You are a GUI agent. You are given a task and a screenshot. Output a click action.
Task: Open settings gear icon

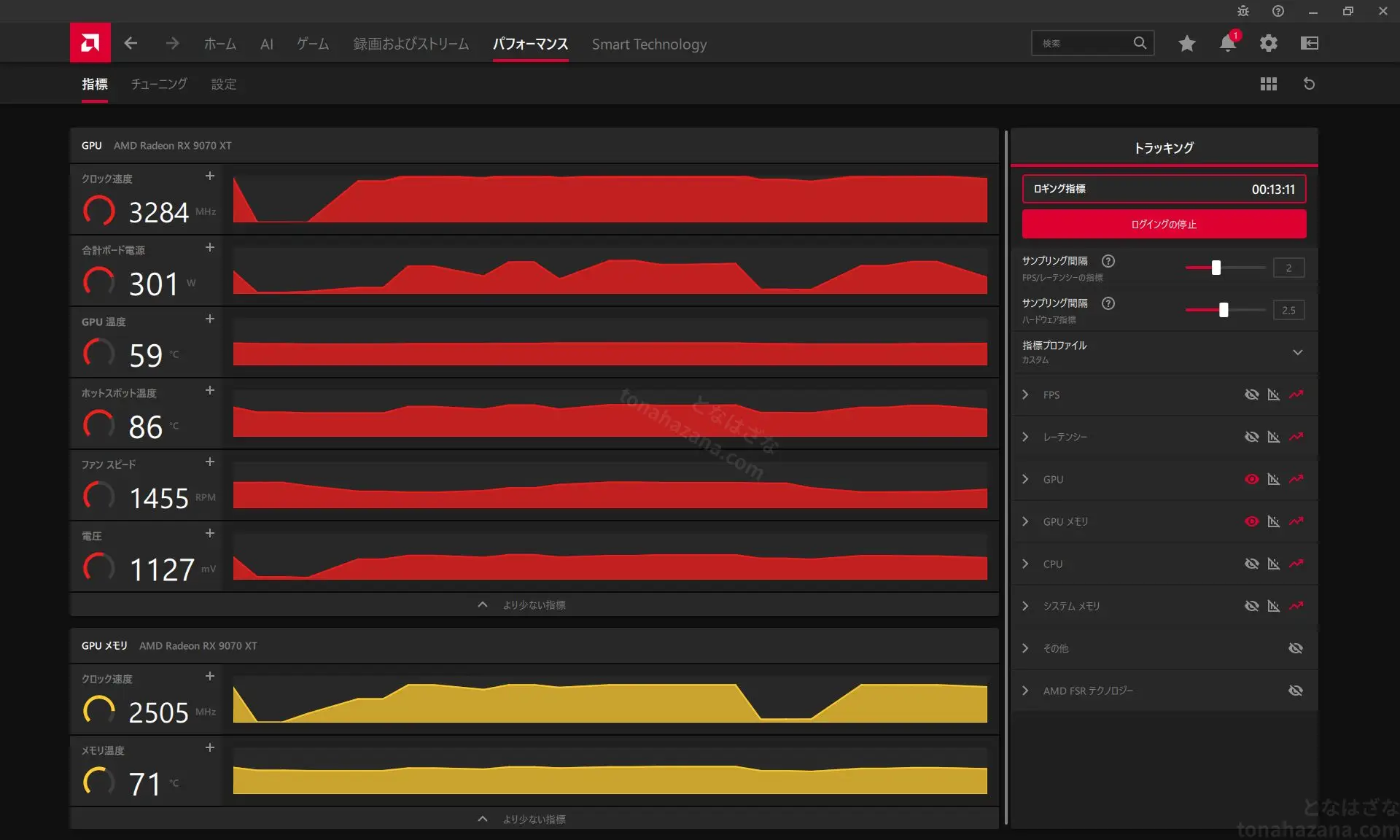coord(1269,43)
